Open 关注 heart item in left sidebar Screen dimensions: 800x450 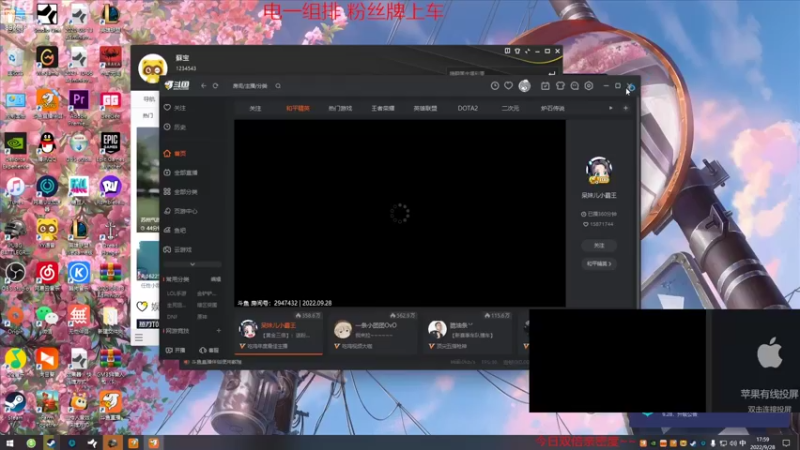coord(176,108)
